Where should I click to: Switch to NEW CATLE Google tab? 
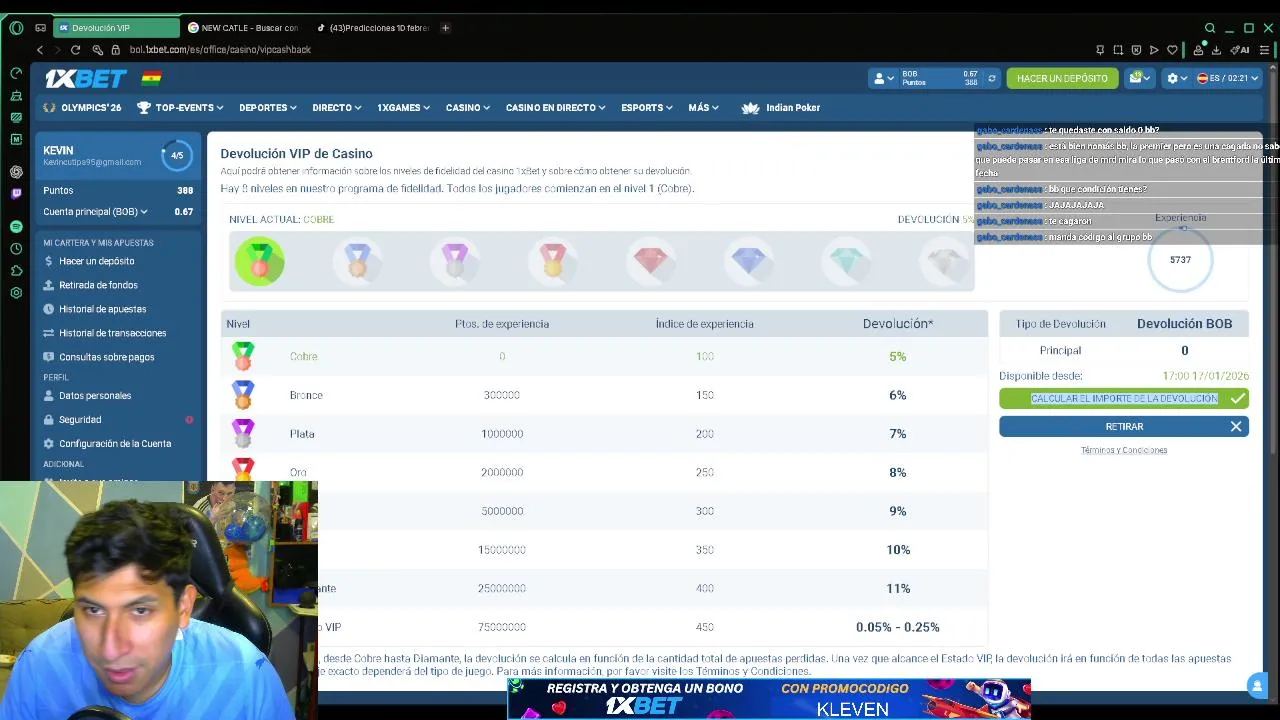[x=244, y=28]
